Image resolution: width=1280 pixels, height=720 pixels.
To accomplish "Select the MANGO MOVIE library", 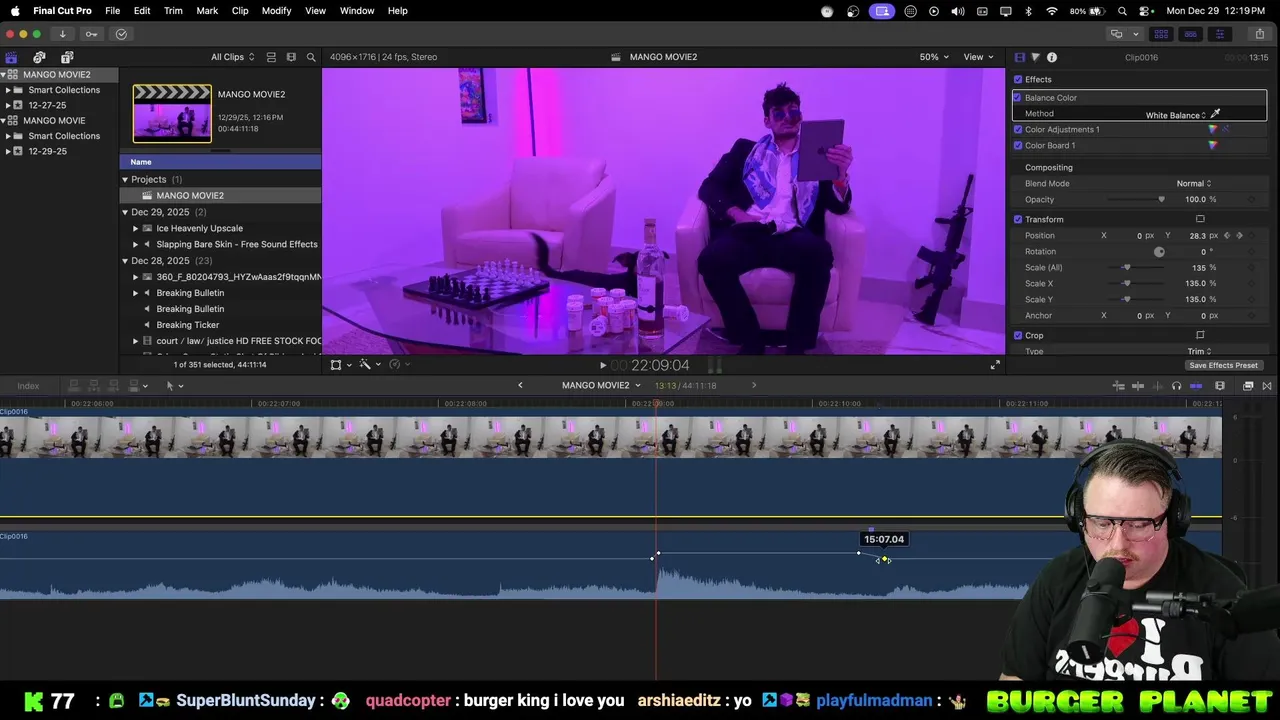I will point(54,120).
